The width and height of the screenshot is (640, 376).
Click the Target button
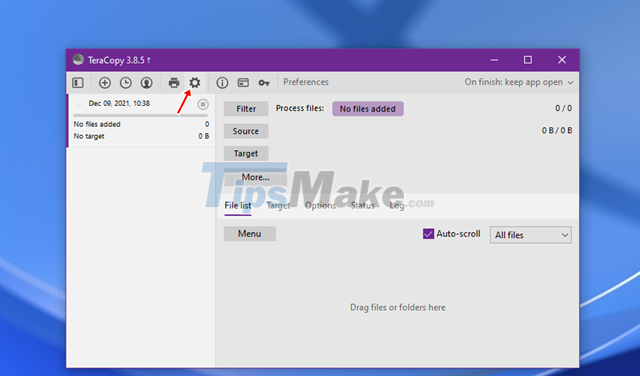pos(246,154)
